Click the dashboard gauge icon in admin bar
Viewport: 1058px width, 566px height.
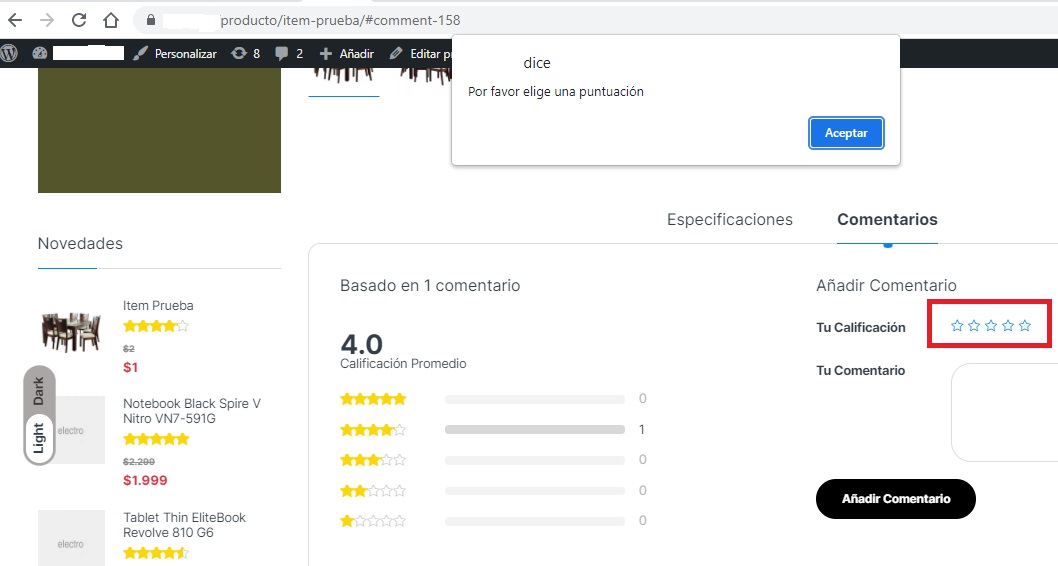40,53
